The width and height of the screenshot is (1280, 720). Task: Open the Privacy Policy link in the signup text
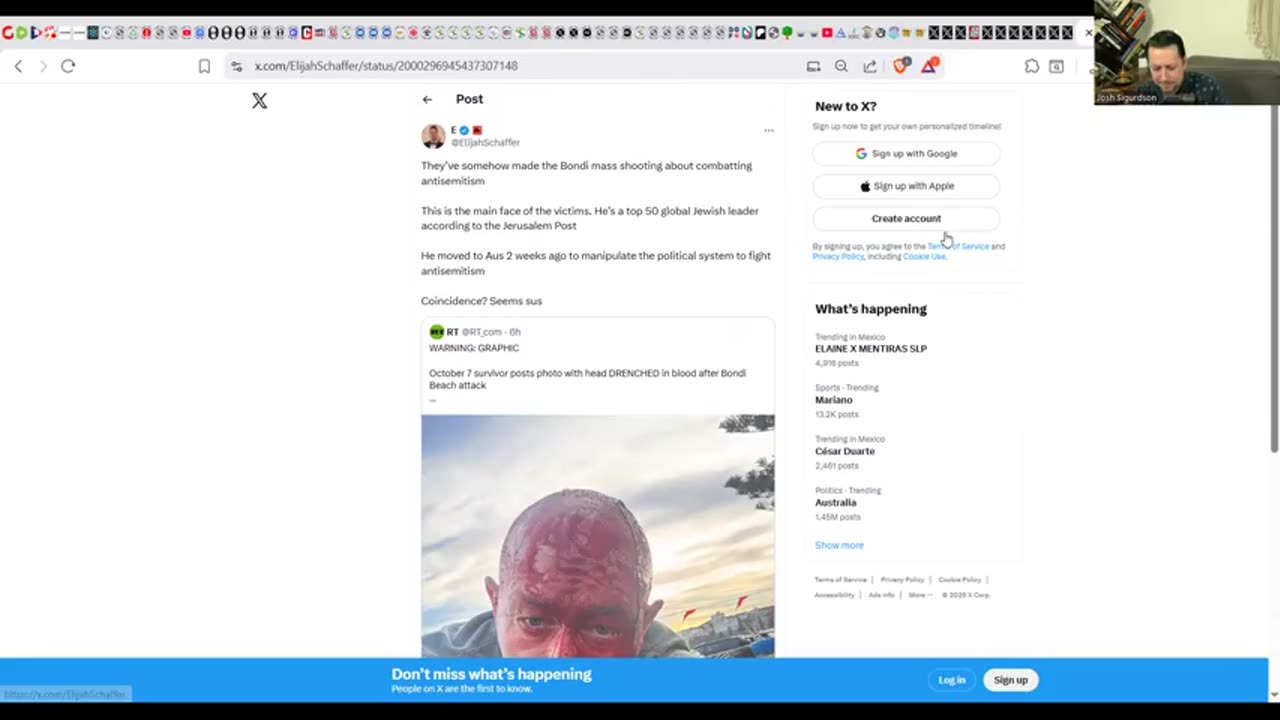point(838,257)
